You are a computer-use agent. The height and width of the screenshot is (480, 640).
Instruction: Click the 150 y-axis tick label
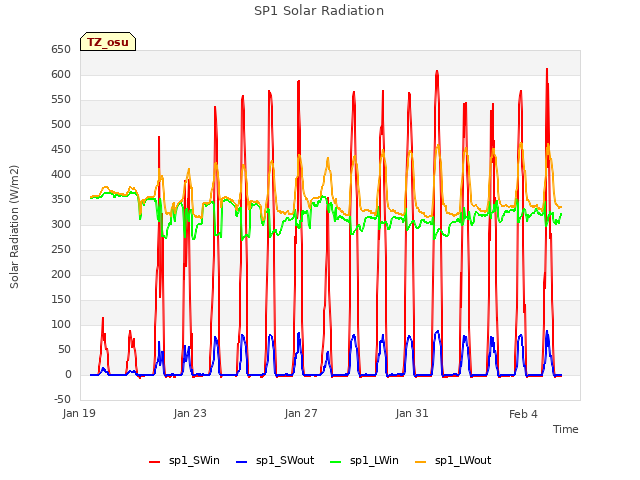[61, 300]
